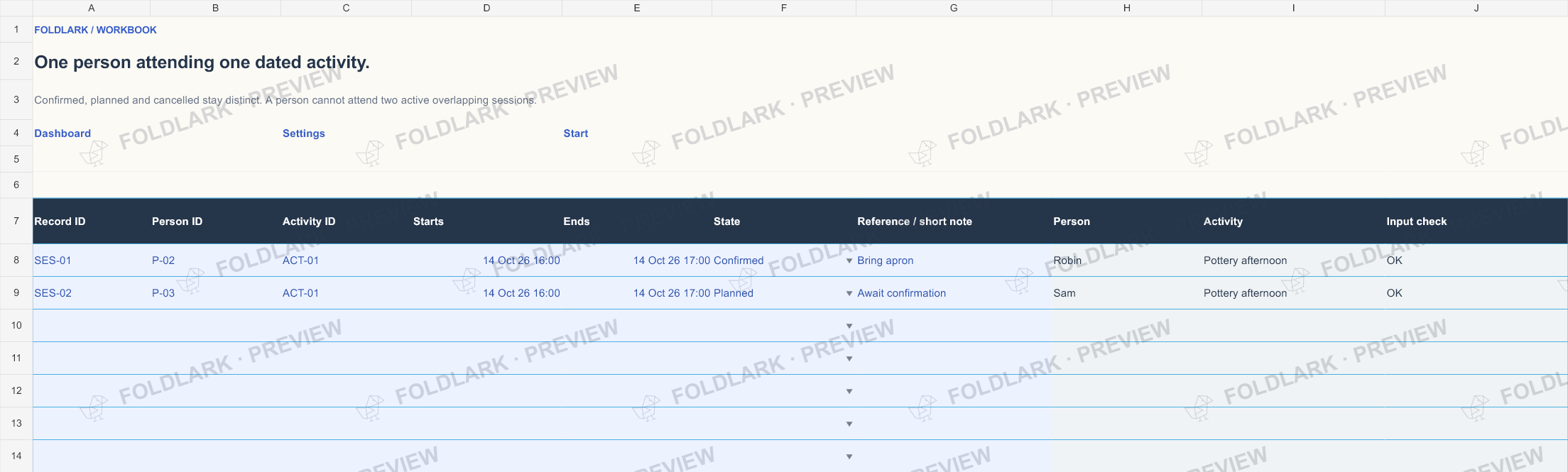1568x472 pixels.
Task: Click the FOLDLARK / WORKBOOK breadcrumb
Action: 95,30
